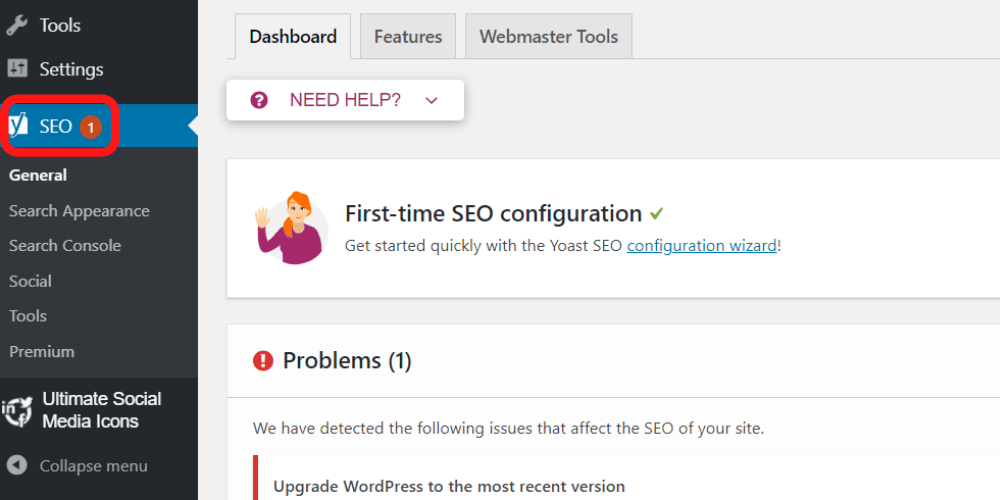This screenshot has width=1000, height=500.
Task: Click the red notification badge on SEO
Action: point(91,127)
